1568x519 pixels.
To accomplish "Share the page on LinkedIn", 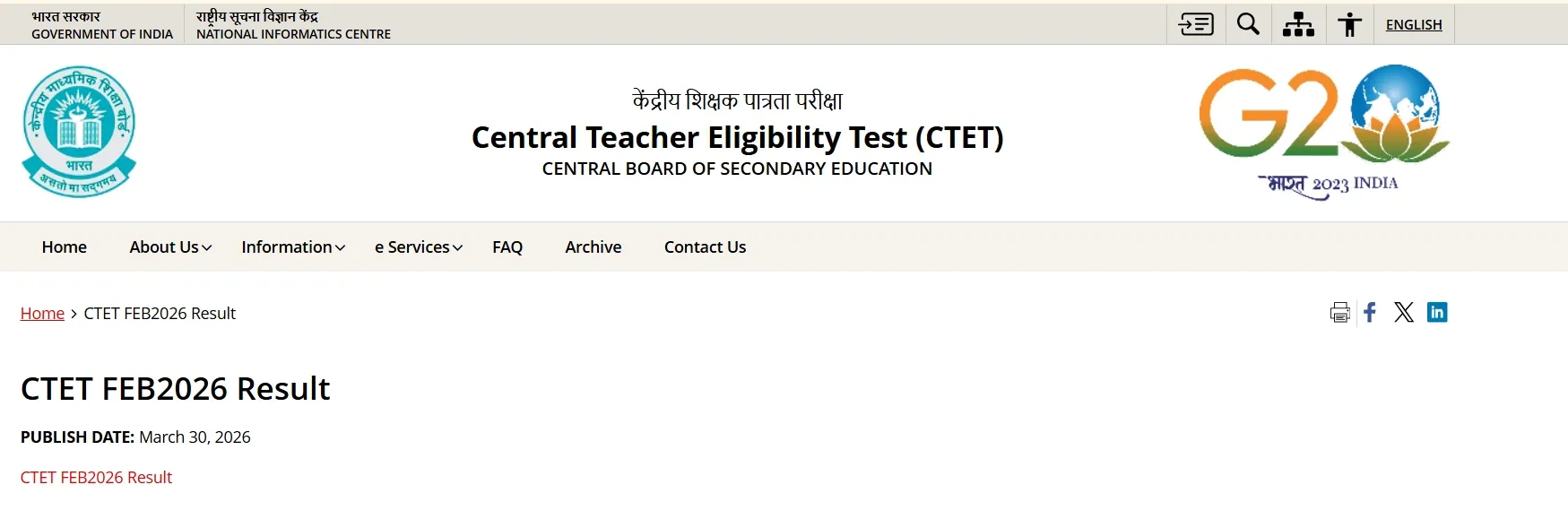I will coord(1439,313).
